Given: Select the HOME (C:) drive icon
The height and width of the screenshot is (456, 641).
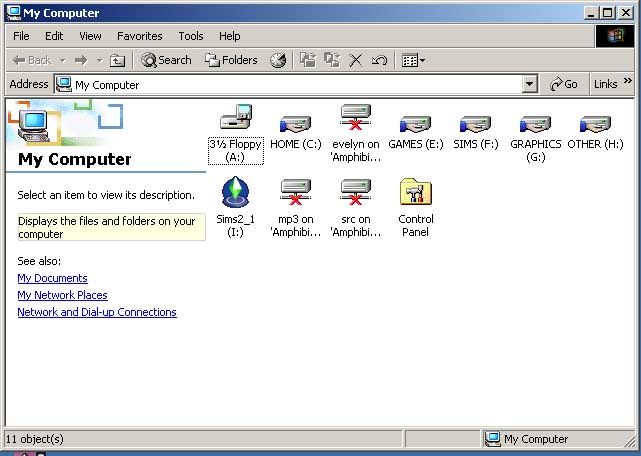Looking at the screenshot, I should coord(296,124).
